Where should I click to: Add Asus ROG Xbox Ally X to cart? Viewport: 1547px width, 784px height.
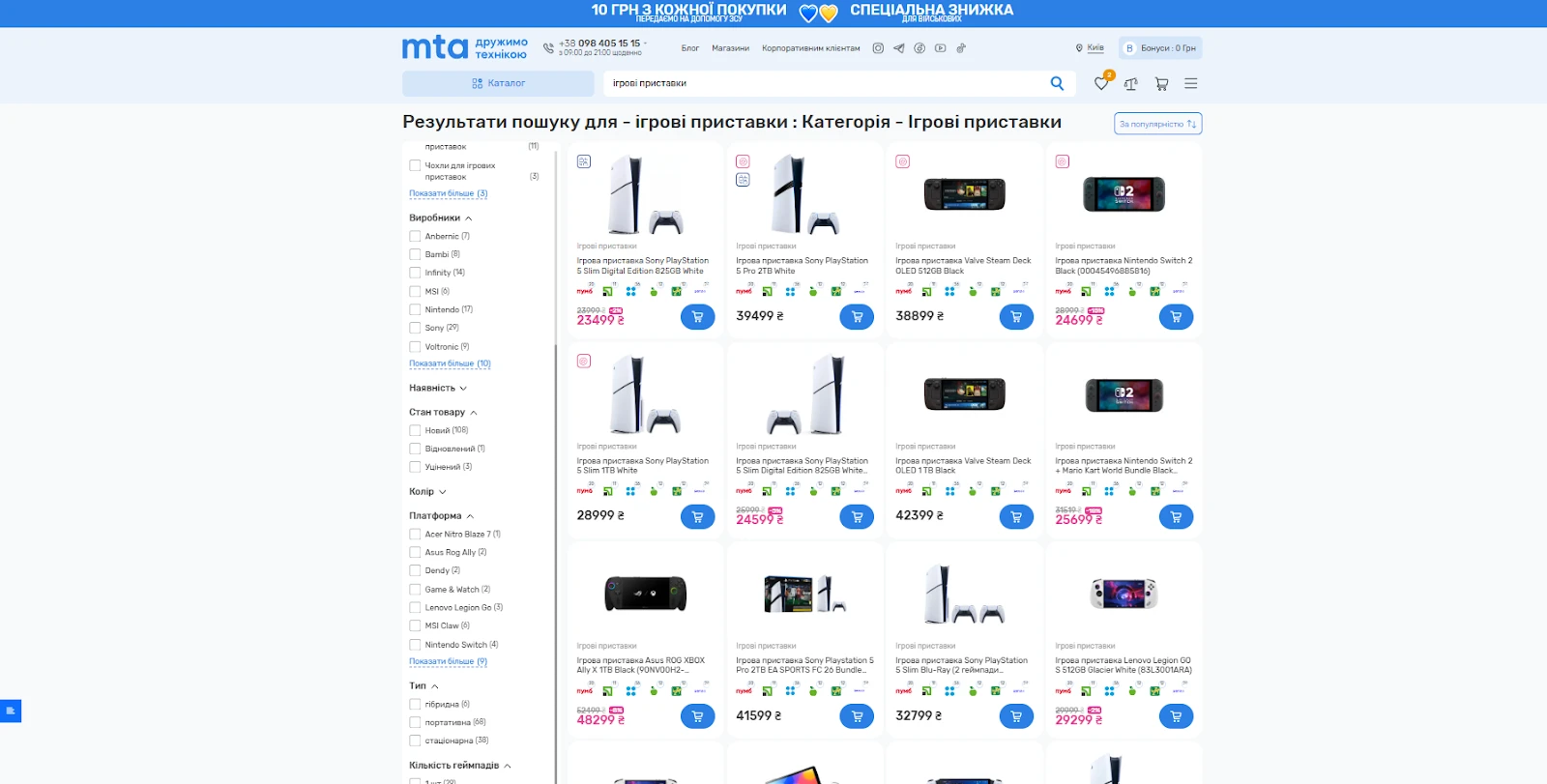[697, 716]
